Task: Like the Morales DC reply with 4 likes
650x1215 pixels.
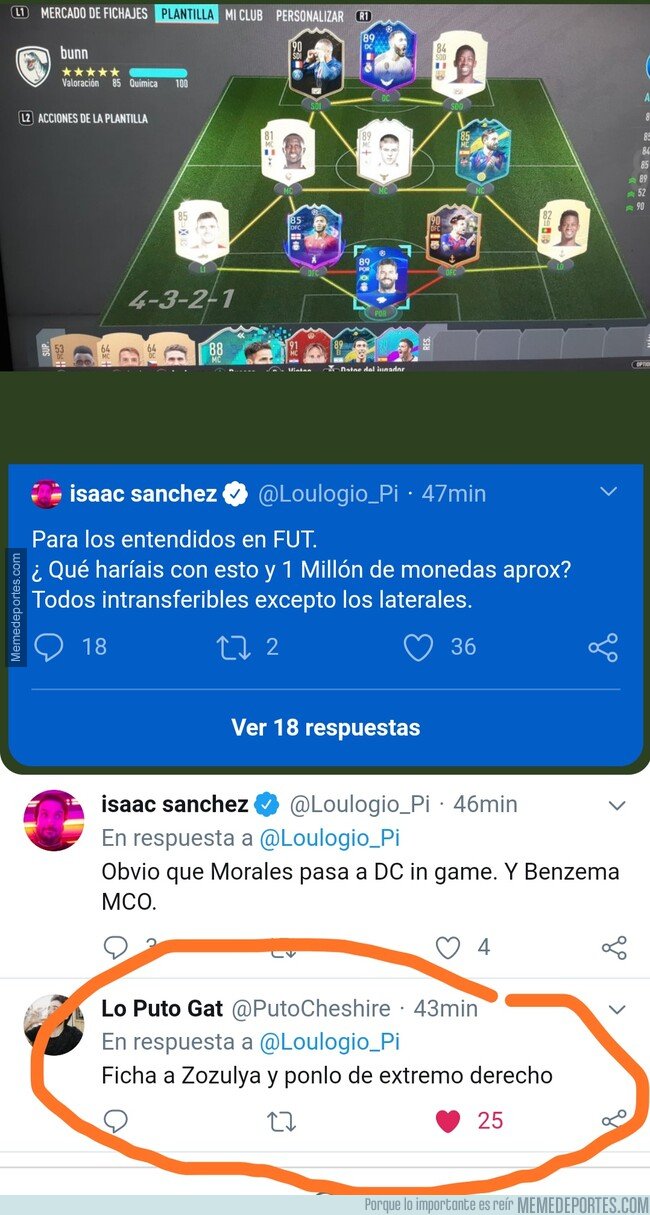Action: tap(448, 946)
